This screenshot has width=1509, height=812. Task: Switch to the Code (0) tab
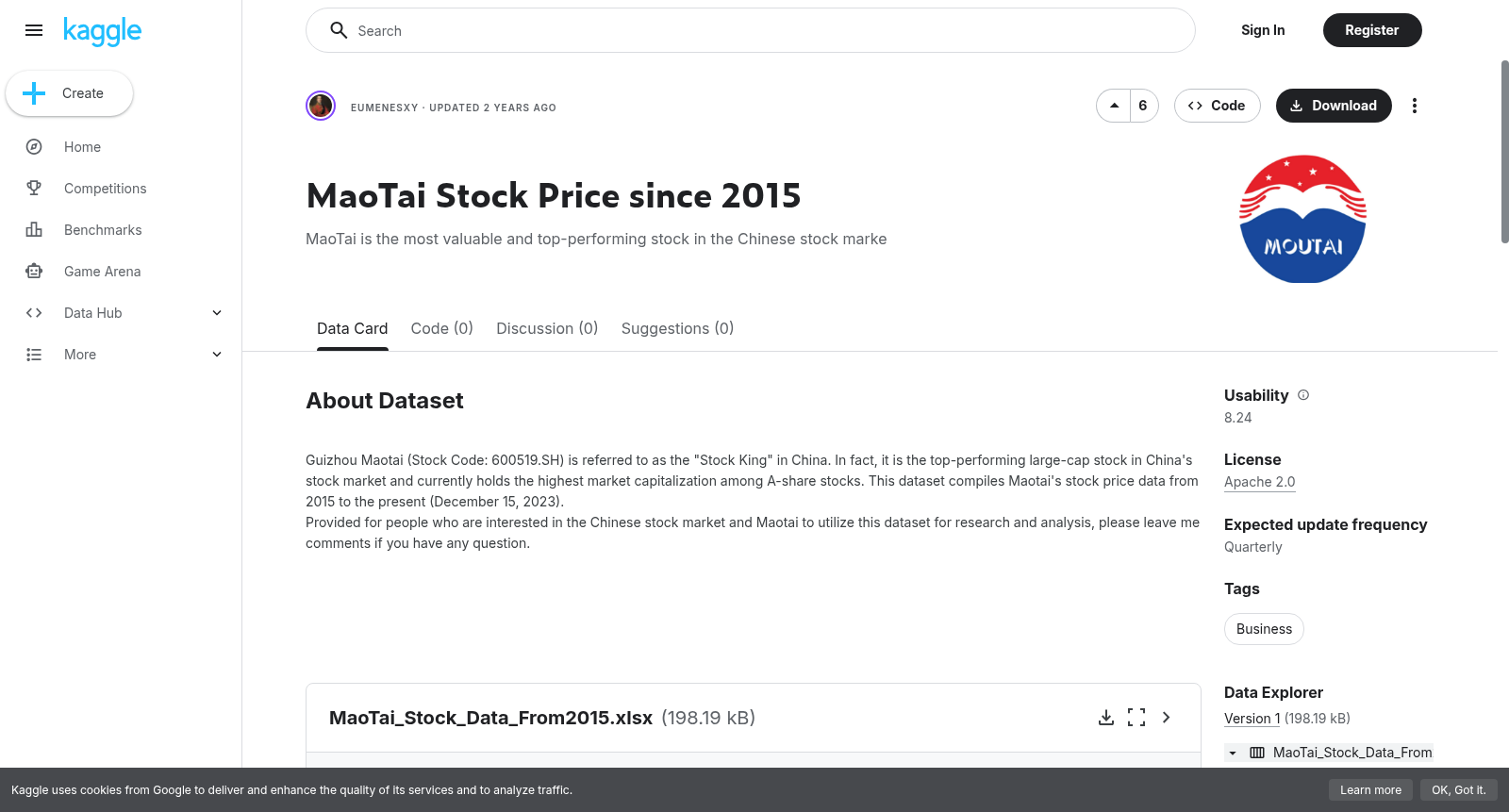[x=442, y=328]
